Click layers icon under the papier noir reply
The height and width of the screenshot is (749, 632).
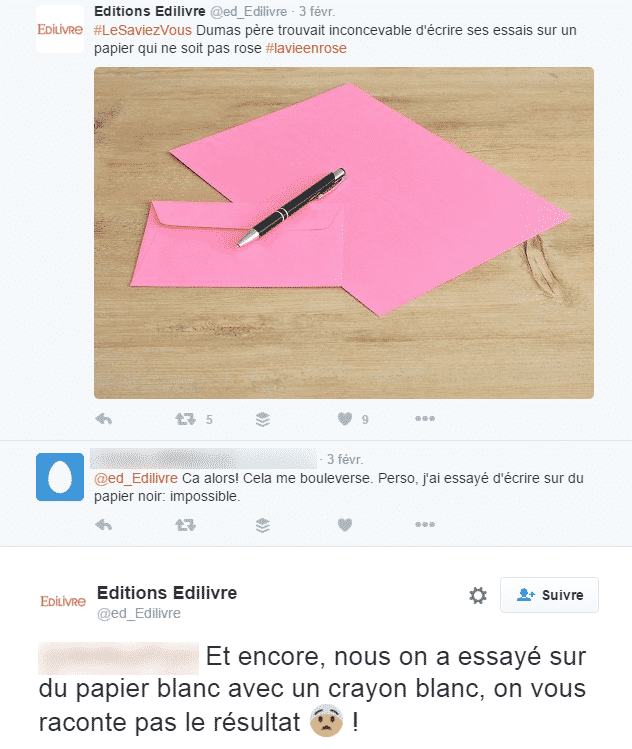click(263, 525)
